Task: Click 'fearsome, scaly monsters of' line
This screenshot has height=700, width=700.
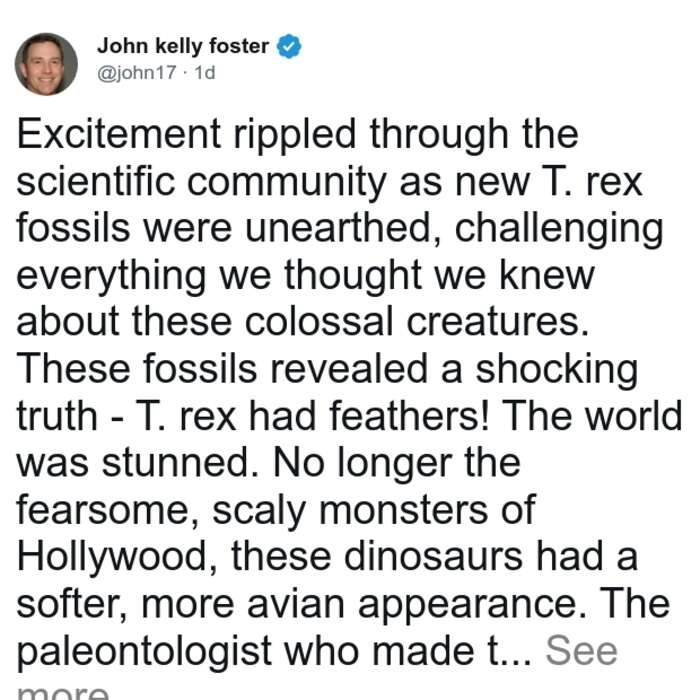Action: click(x=275, y=510)
